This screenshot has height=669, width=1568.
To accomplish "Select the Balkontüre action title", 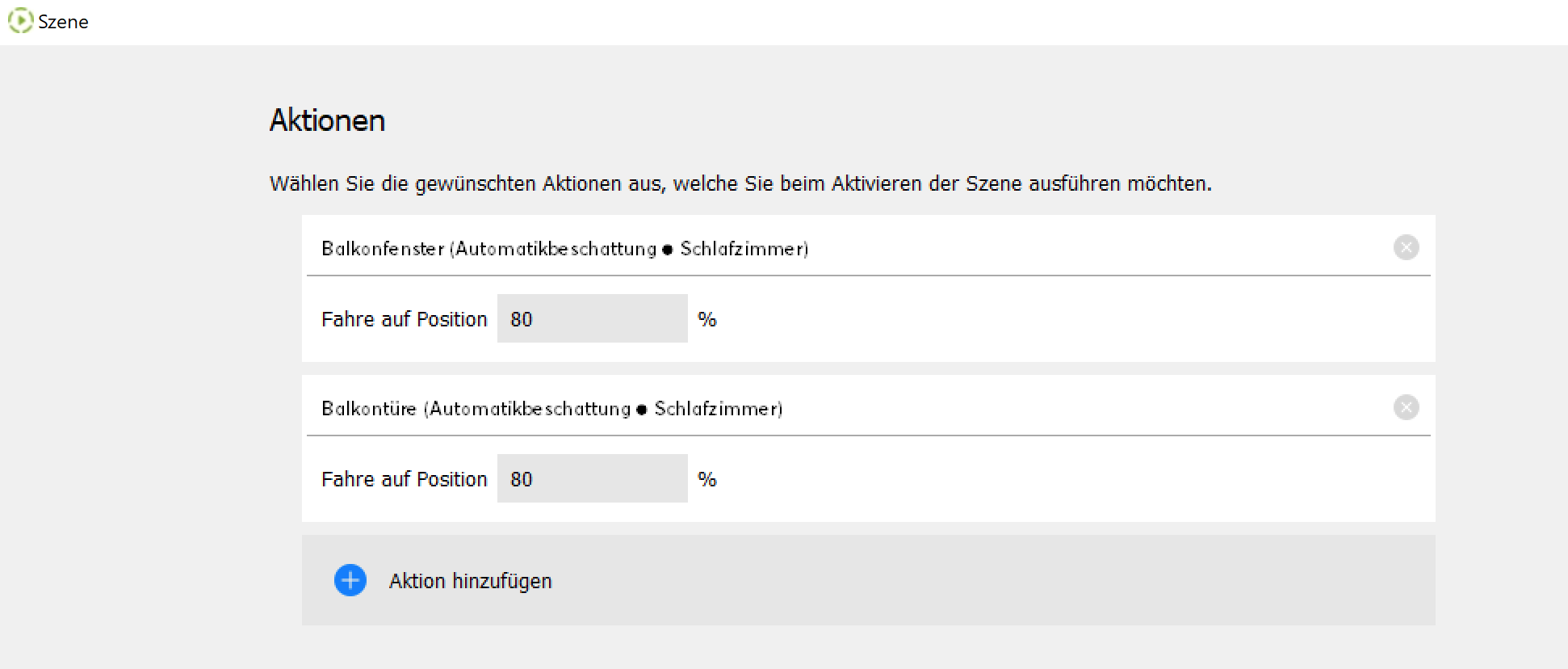I will (369, 409).
